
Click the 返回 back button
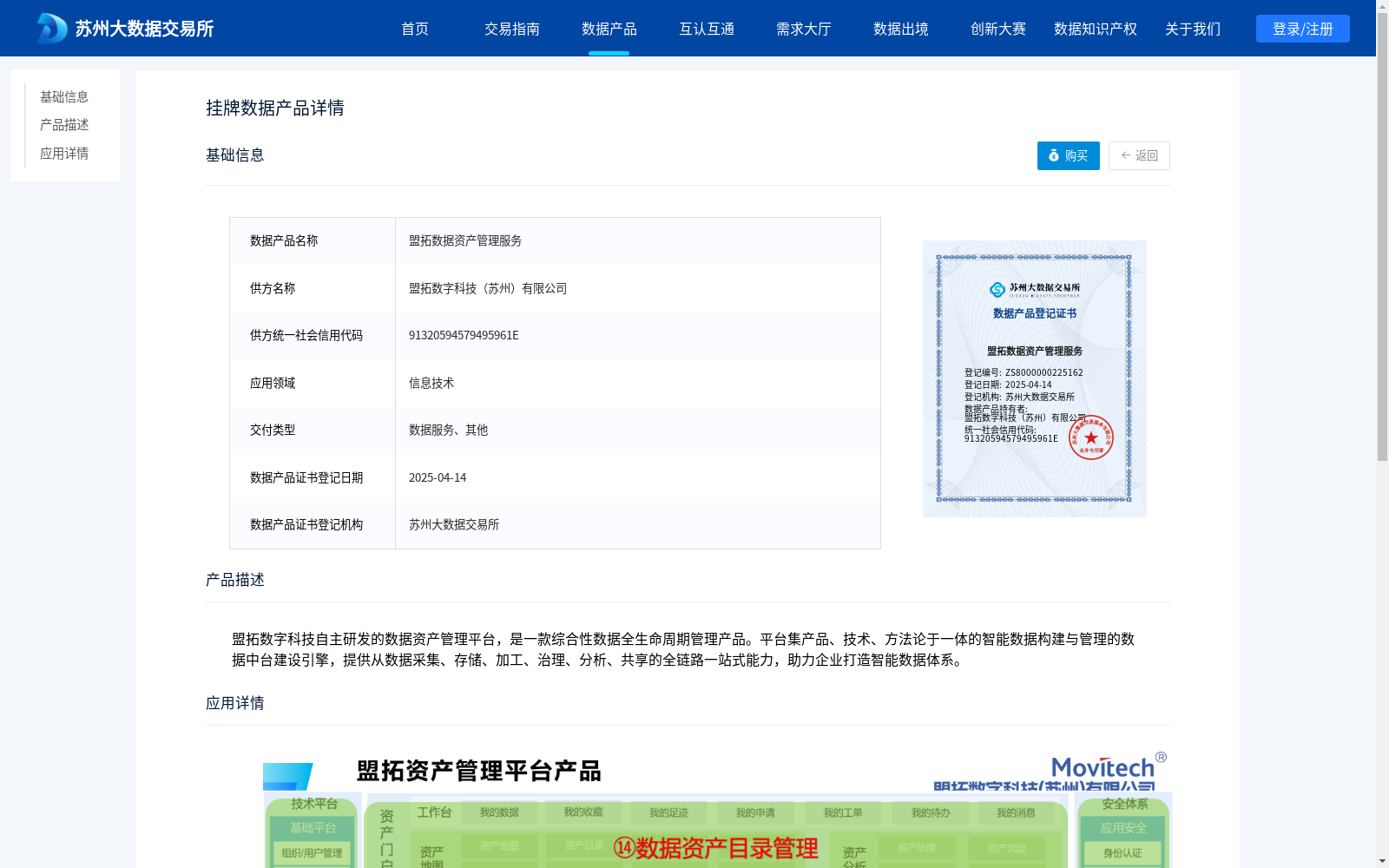pyautogui.click(x=1139, y=155)
